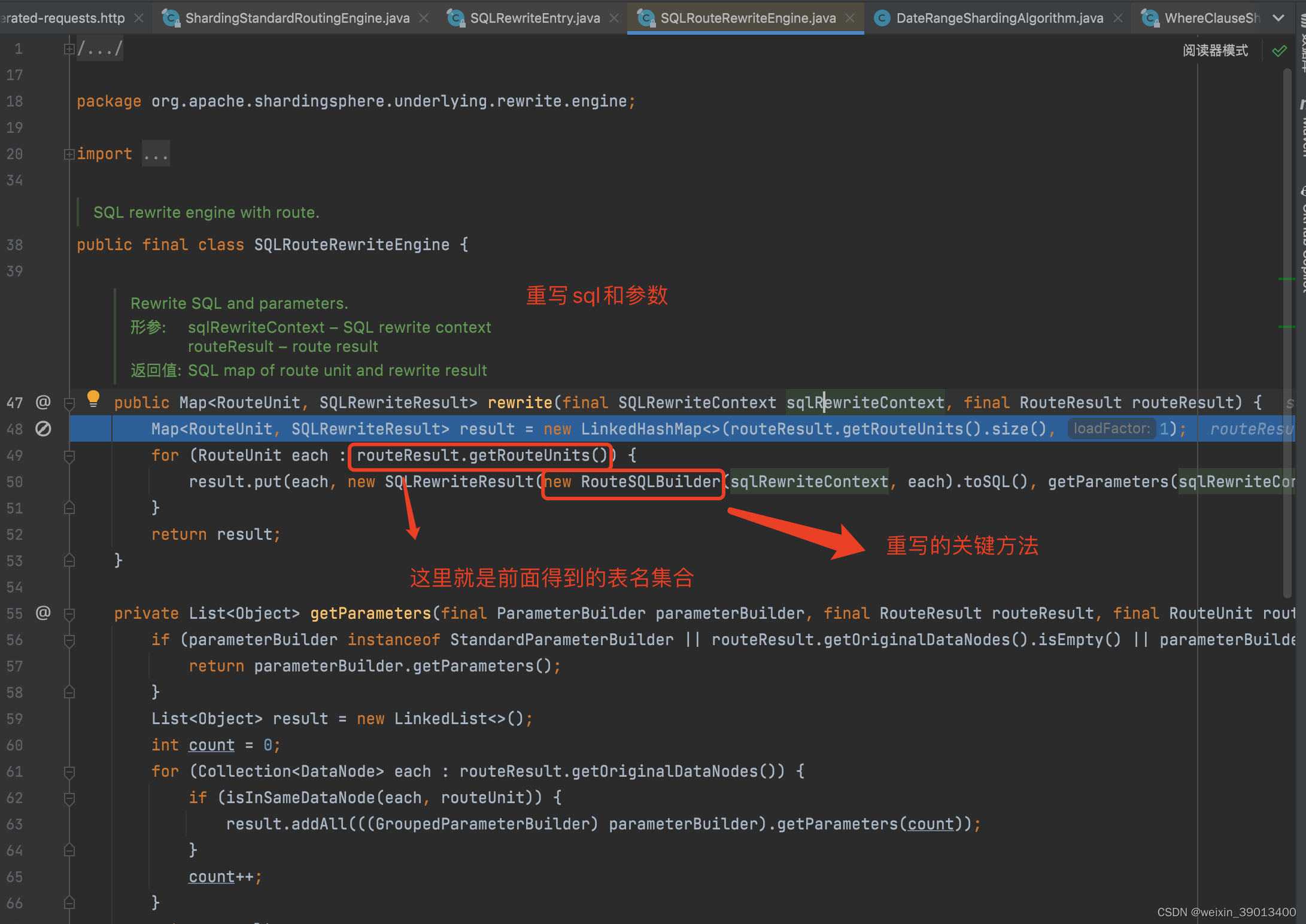Click line number 60 in gutter

coord(15,745)
